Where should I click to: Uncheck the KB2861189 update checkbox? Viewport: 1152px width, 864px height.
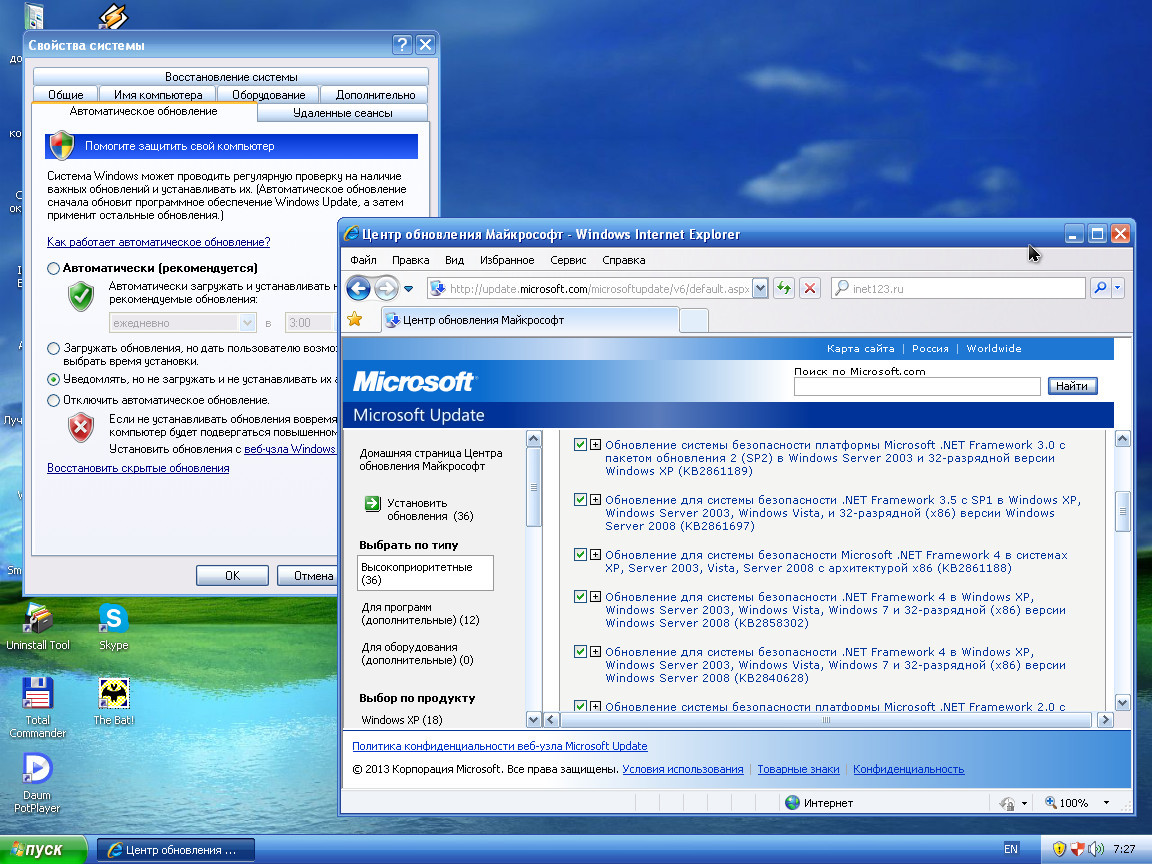click(580, 445)
